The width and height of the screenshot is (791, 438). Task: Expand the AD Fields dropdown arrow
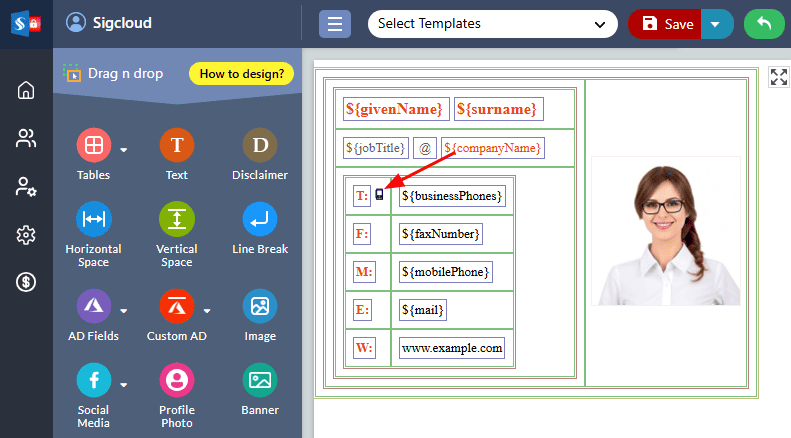point(124,310)
